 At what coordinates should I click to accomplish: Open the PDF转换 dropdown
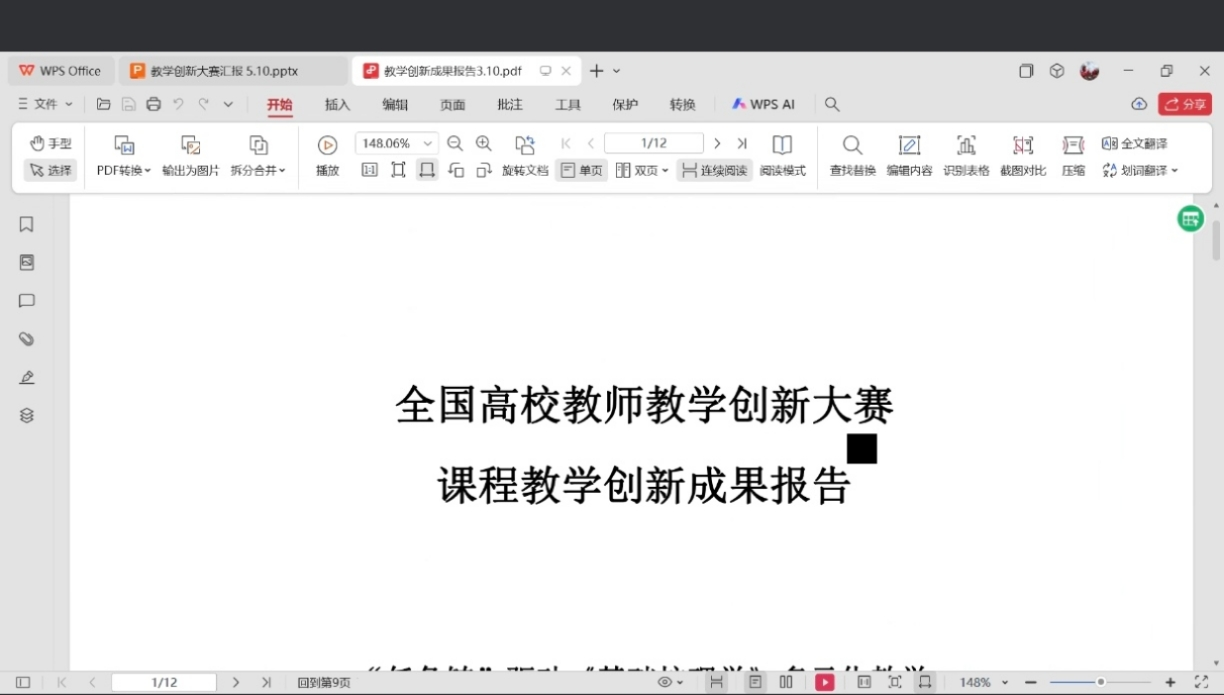124,170
